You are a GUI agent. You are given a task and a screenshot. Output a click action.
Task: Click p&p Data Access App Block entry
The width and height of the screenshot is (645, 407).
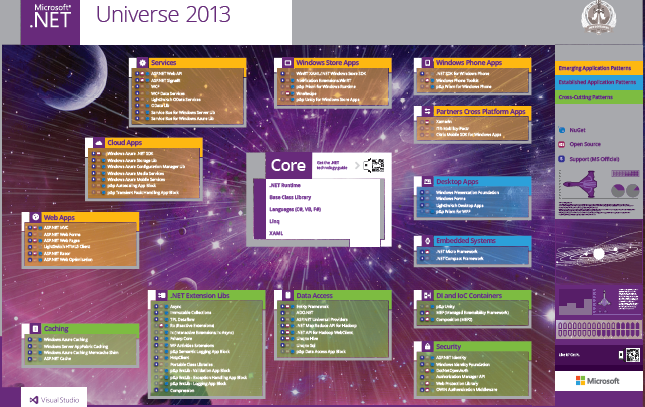coord(321,352)
